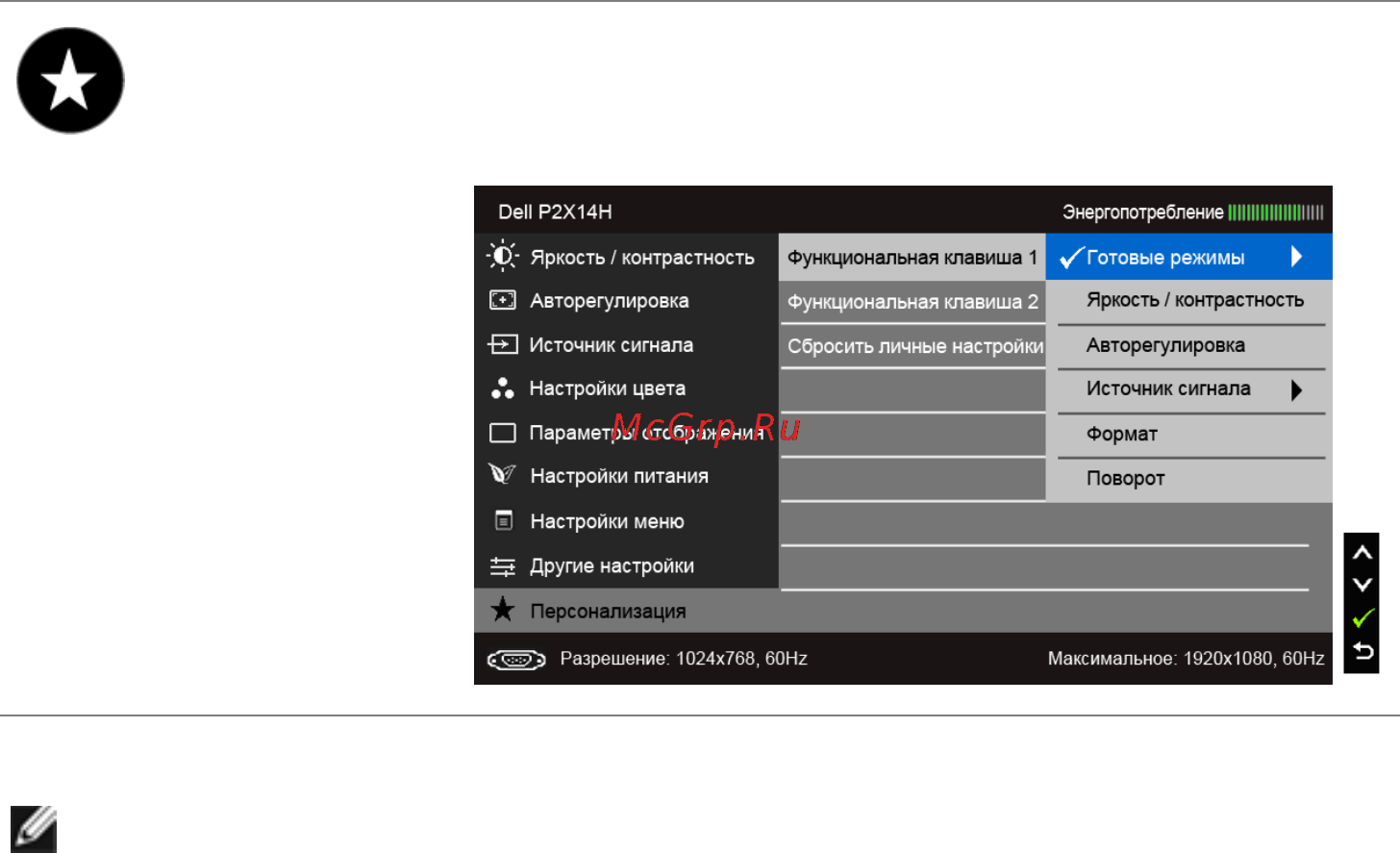This screenshot has height=853, width=1400.
Task: Expand the right submenu Источник сигнала arrow
Action: (x=1296, y=390)
